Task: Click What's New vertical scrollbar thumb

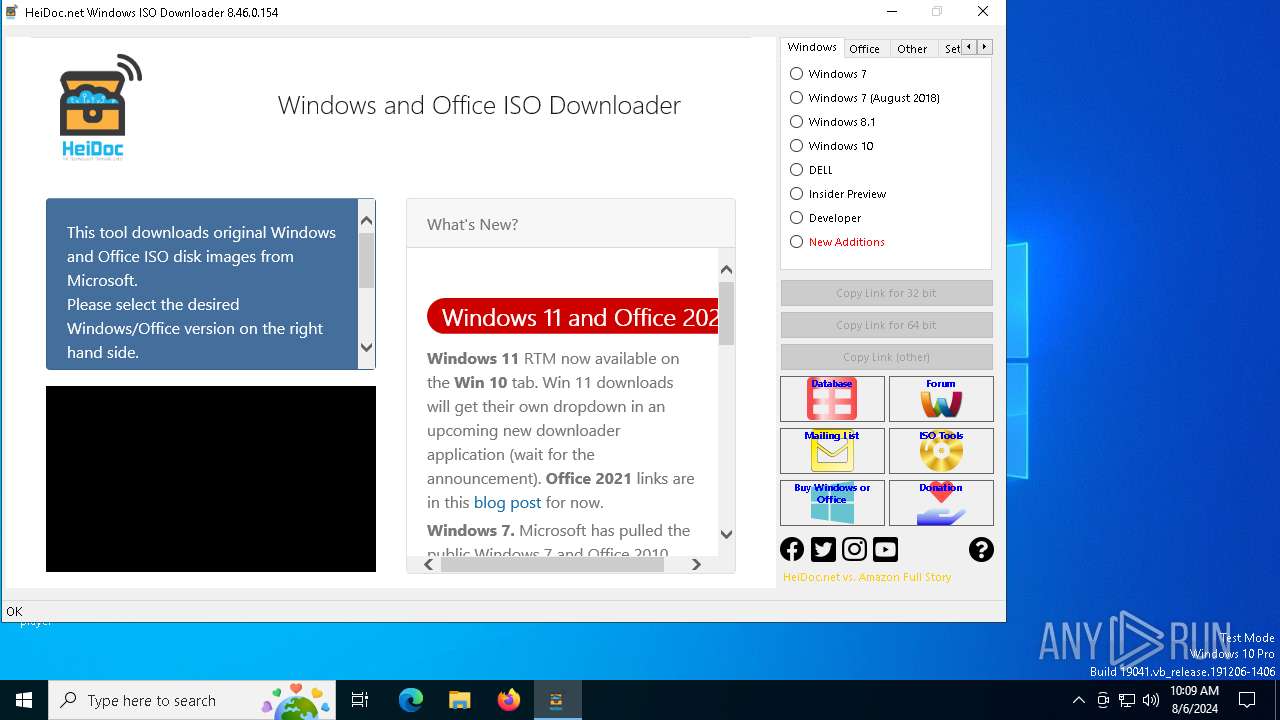Action: click(726, 313)
